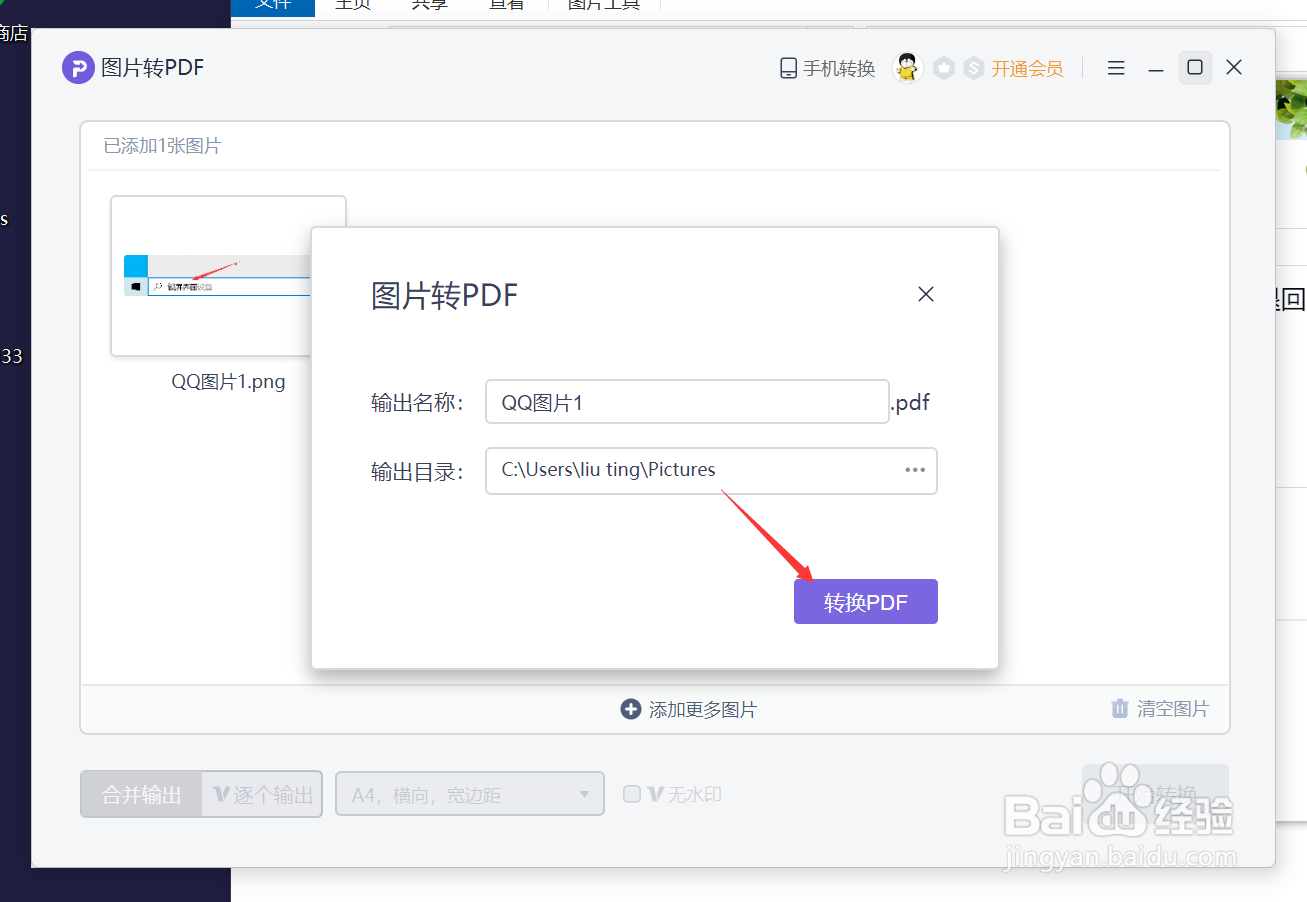Click the coin recharge icon

coord(973,67)
